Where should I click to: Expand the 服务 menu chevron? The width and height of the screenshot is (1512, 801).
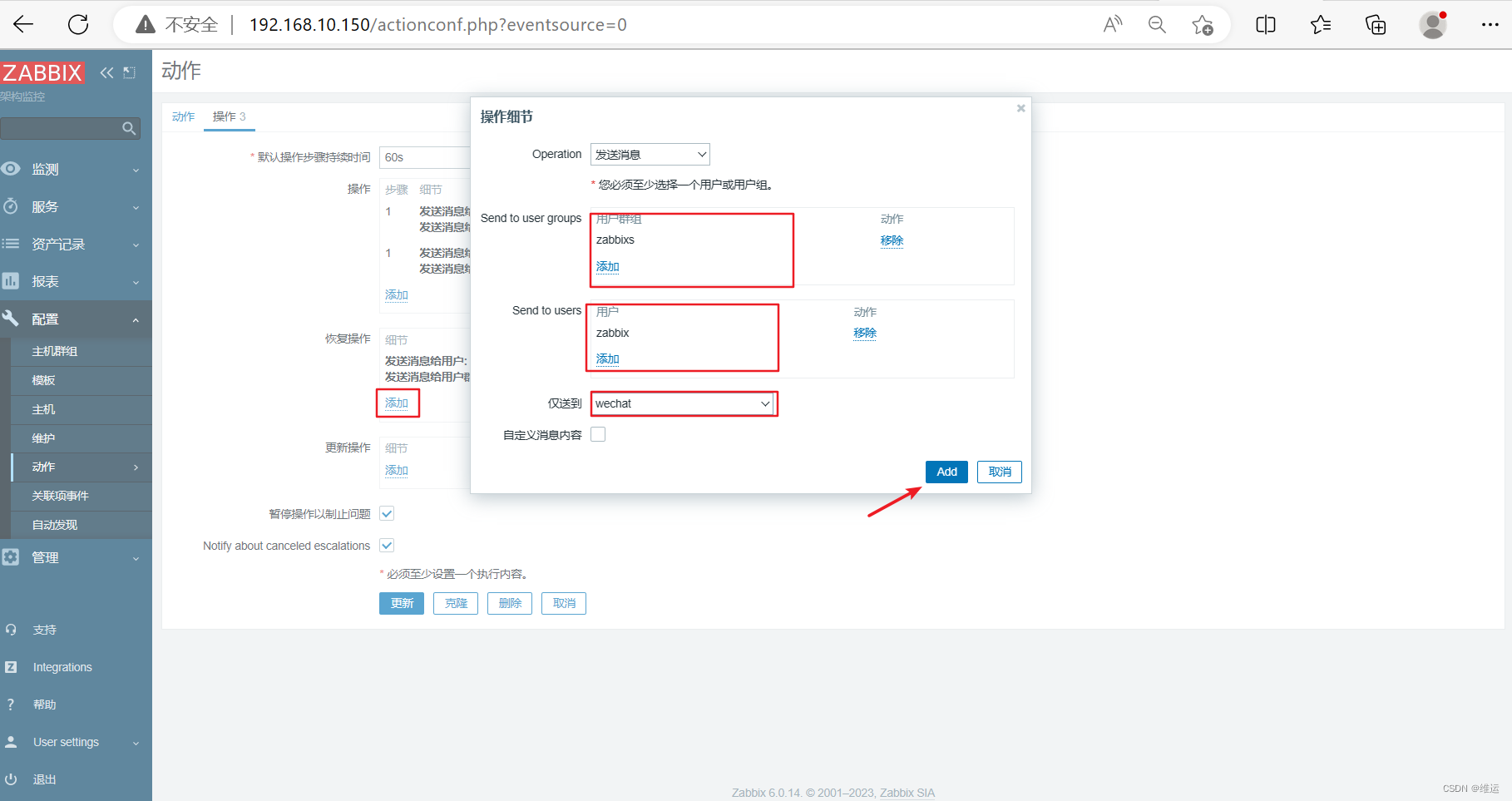pos(136,207)
